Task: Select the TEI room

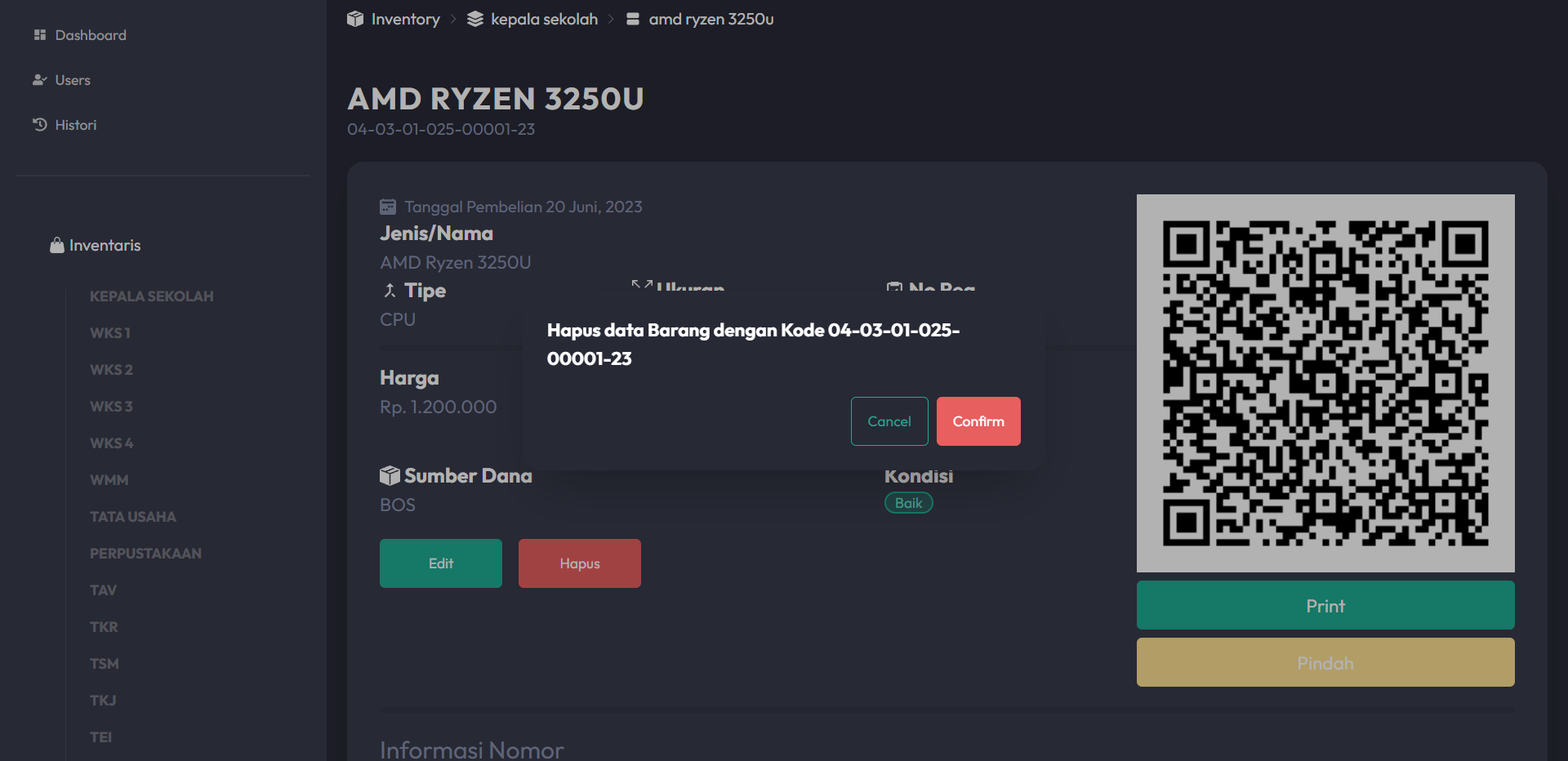Action: click(100, 737)
